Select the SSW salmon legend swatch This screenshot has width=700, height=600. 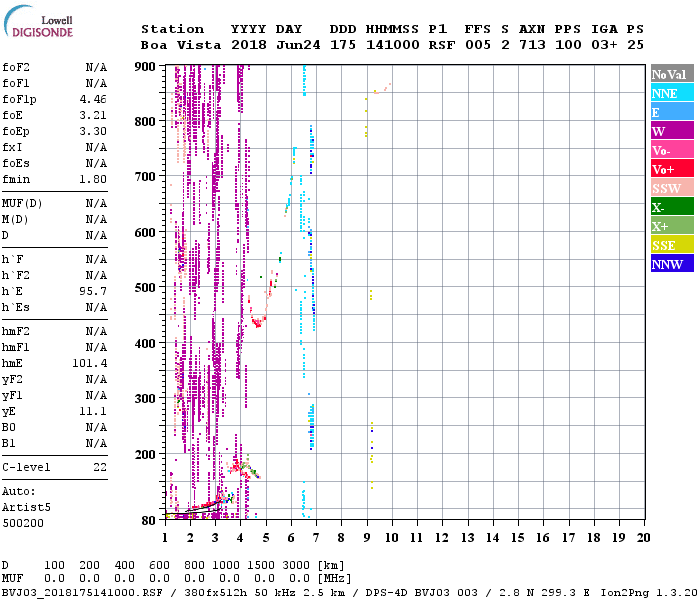672,188
